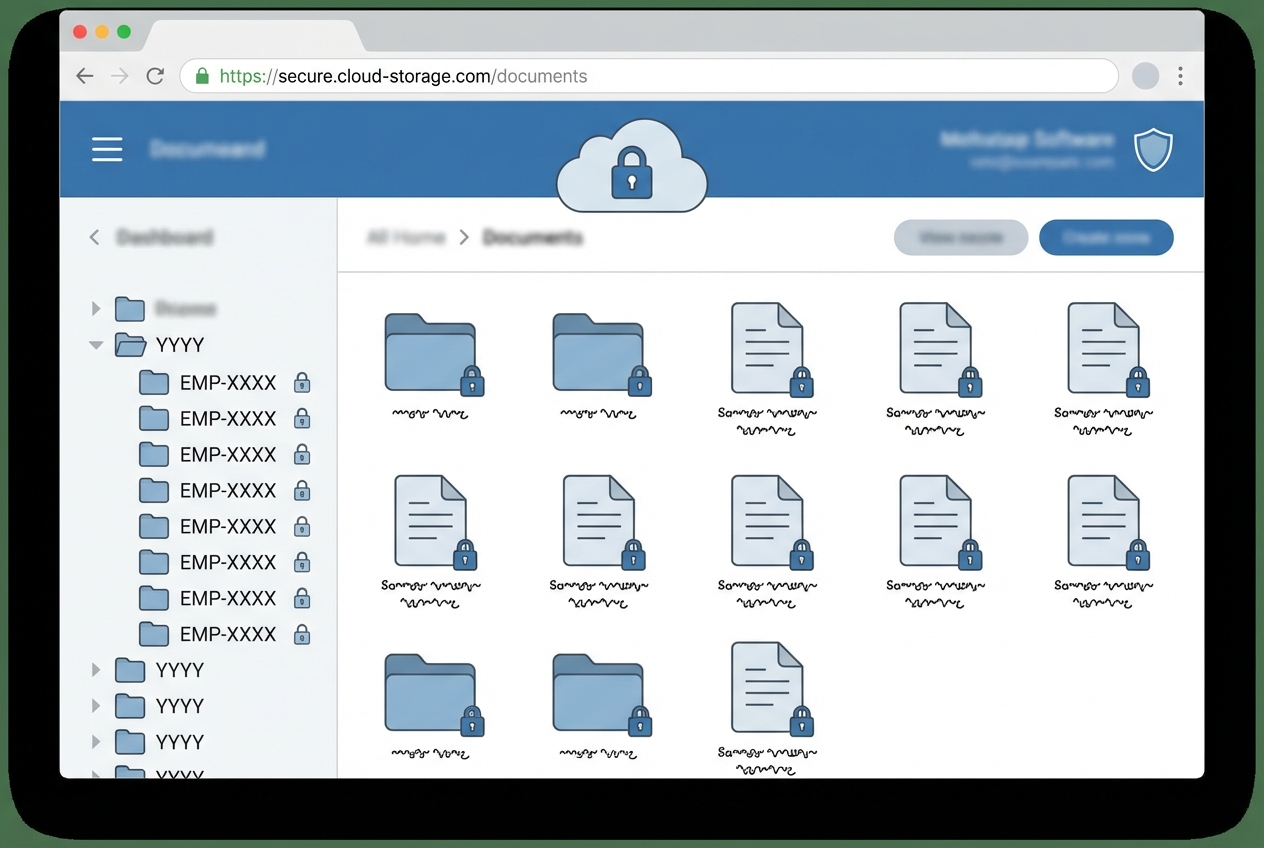The height and width of the screenshot is (848, 1264).
Task: Click the browser back arrow
Action: pyautogui.click(x=84, y=76)
